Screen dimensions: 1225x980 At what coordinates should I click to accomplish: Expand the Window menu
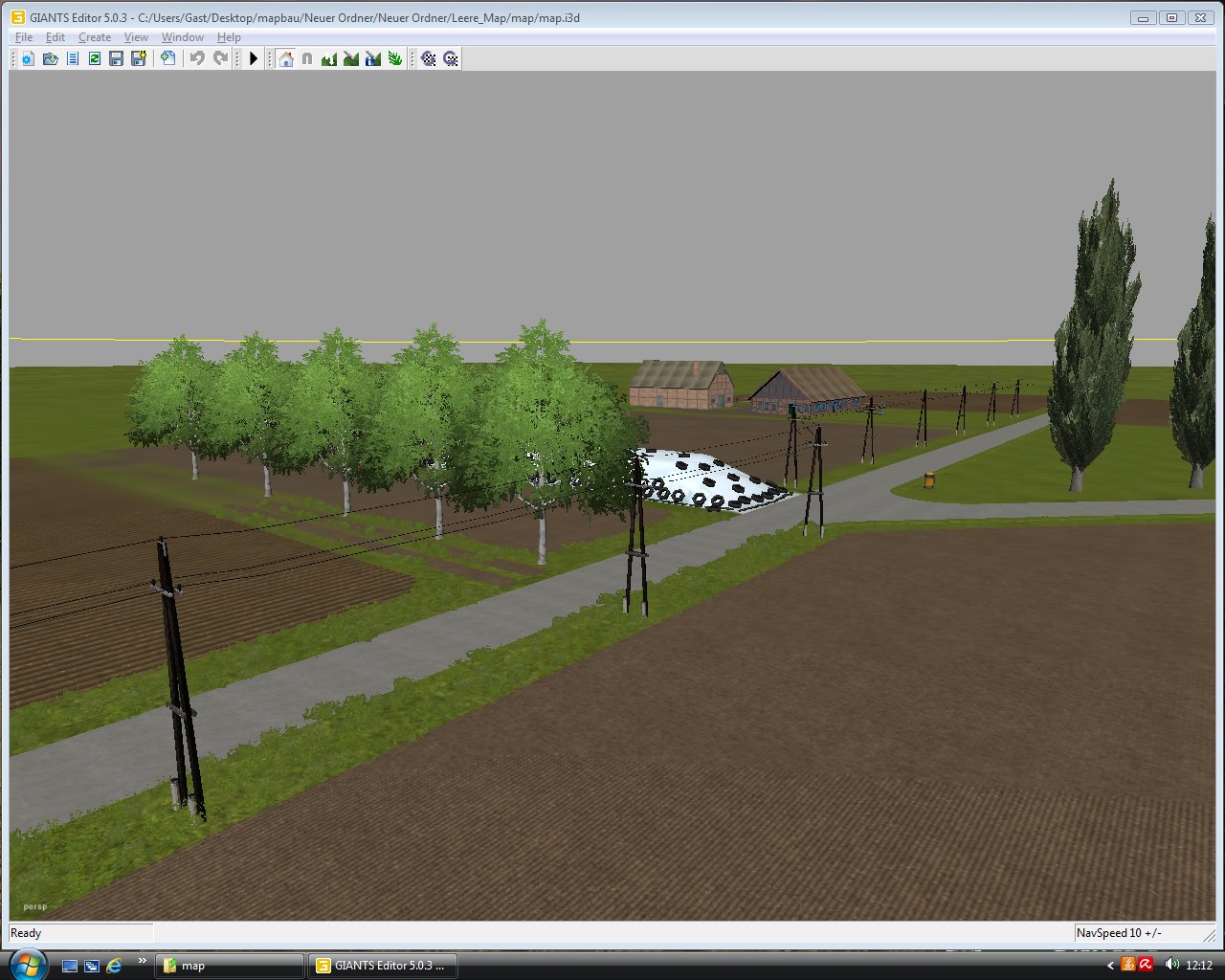coord(182,37)
